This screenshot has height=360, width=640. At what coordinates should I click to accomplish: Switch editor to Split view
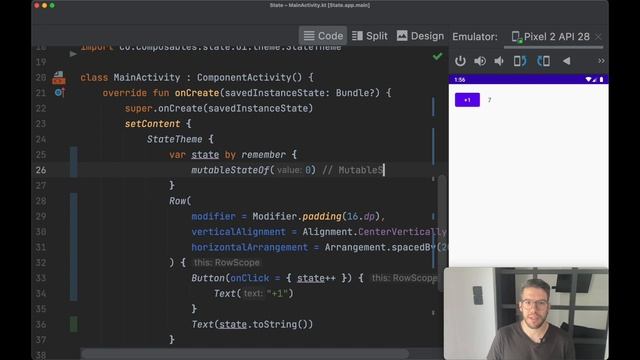click(370, 36)
